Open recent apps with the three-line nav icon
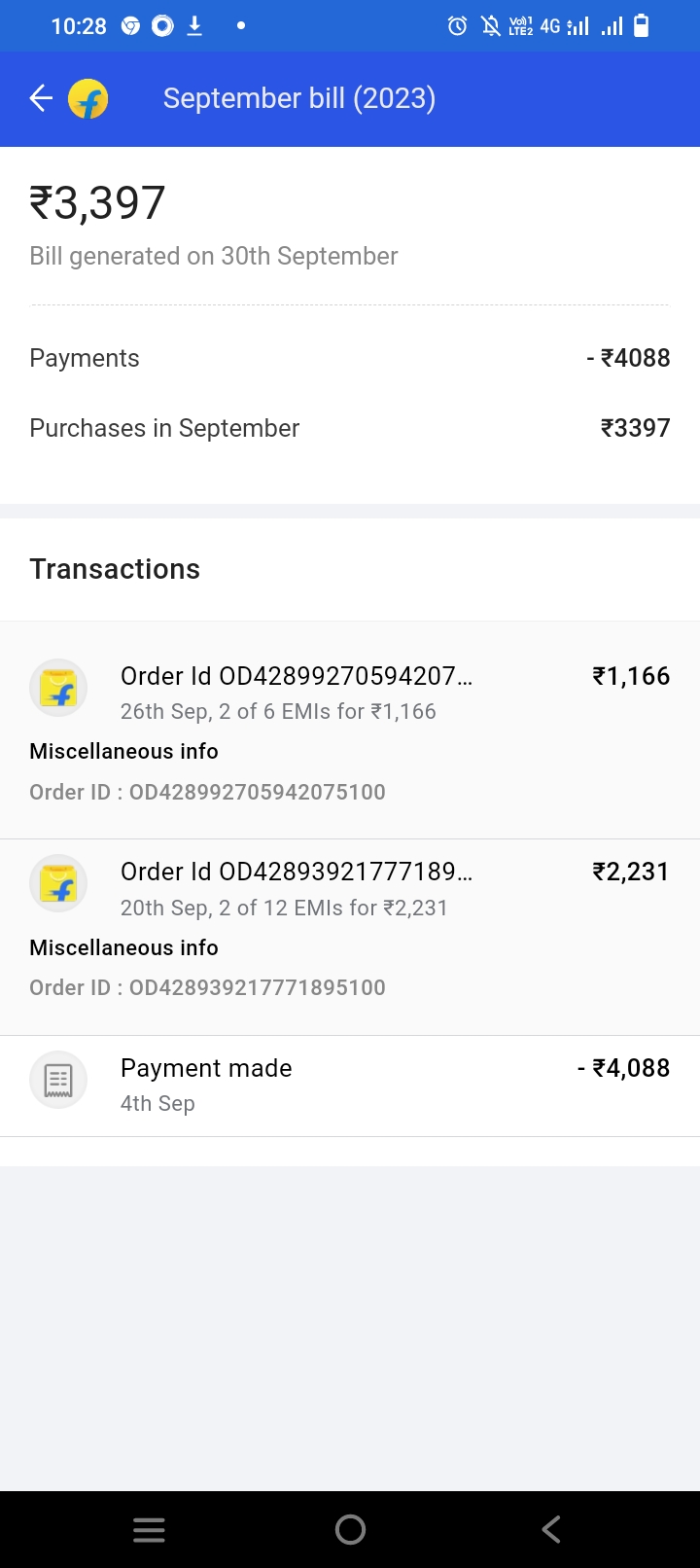The image size is (700, 1568). coord(149,1529)
